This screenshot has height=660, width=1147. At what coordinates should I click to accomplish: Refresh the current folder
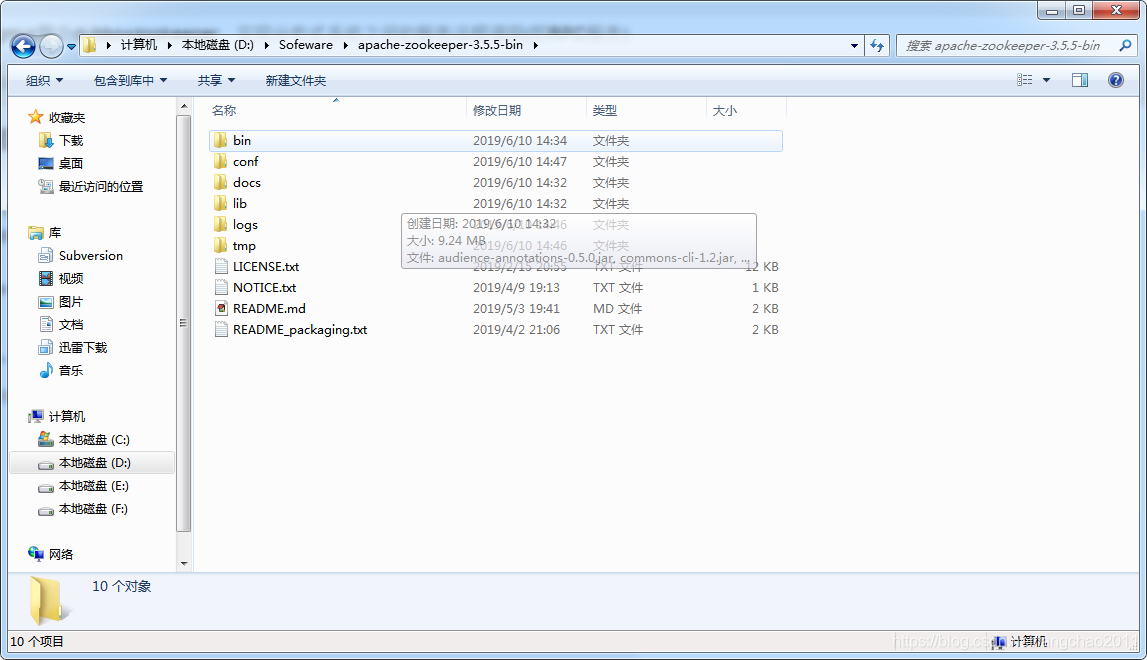[876, 45]
